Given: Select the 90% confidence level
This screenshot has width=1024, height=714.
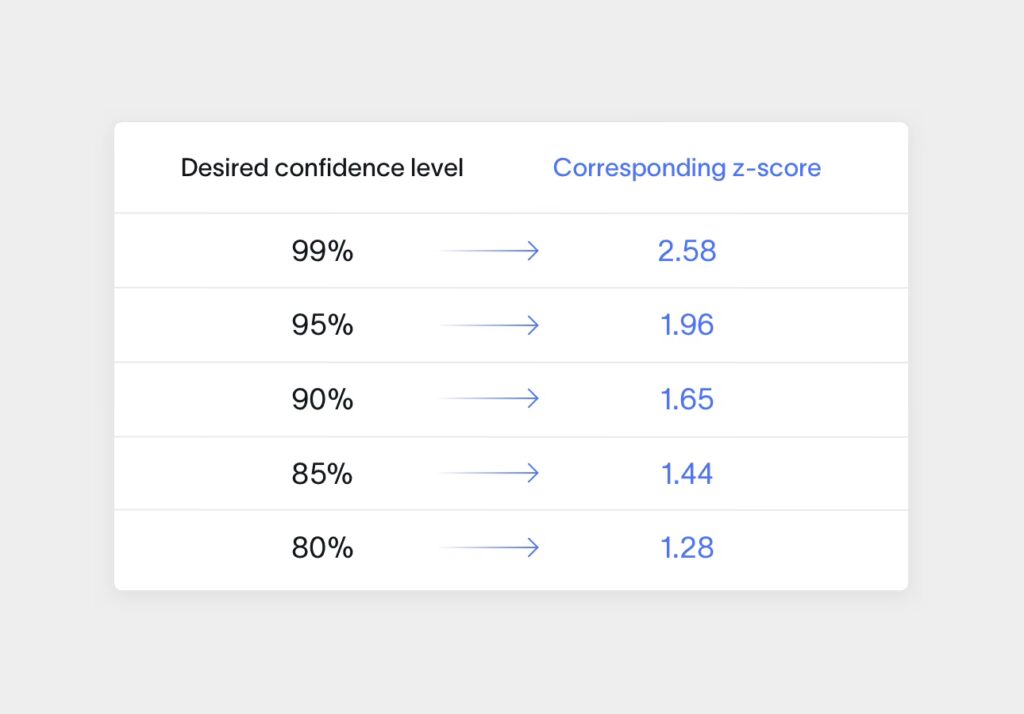Looking at the screenshot, I should (322, 399).
